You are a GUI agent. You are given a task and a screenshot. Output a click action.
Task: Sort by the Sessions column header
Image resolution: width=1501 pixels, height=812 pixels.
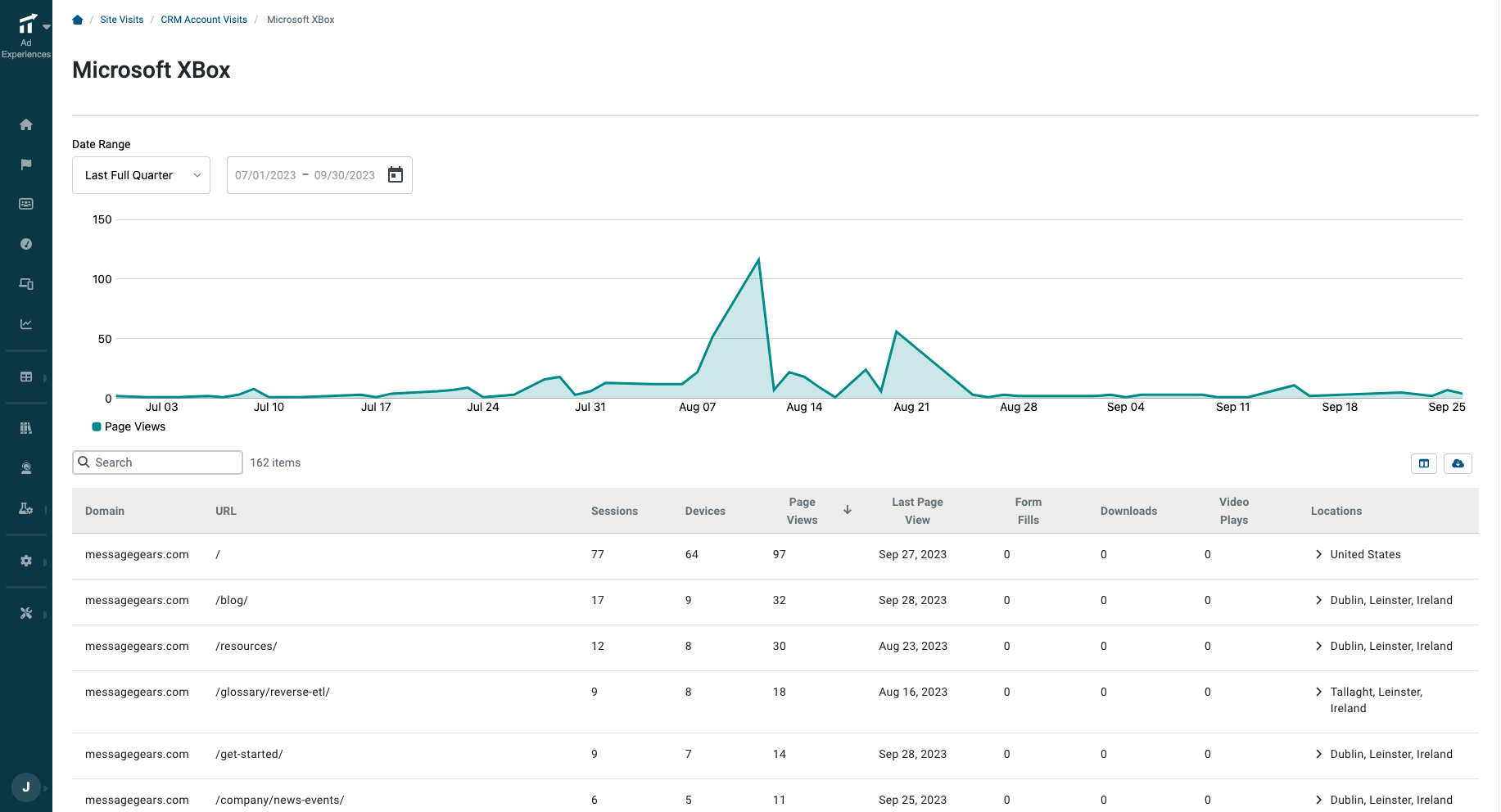(614, 511)
